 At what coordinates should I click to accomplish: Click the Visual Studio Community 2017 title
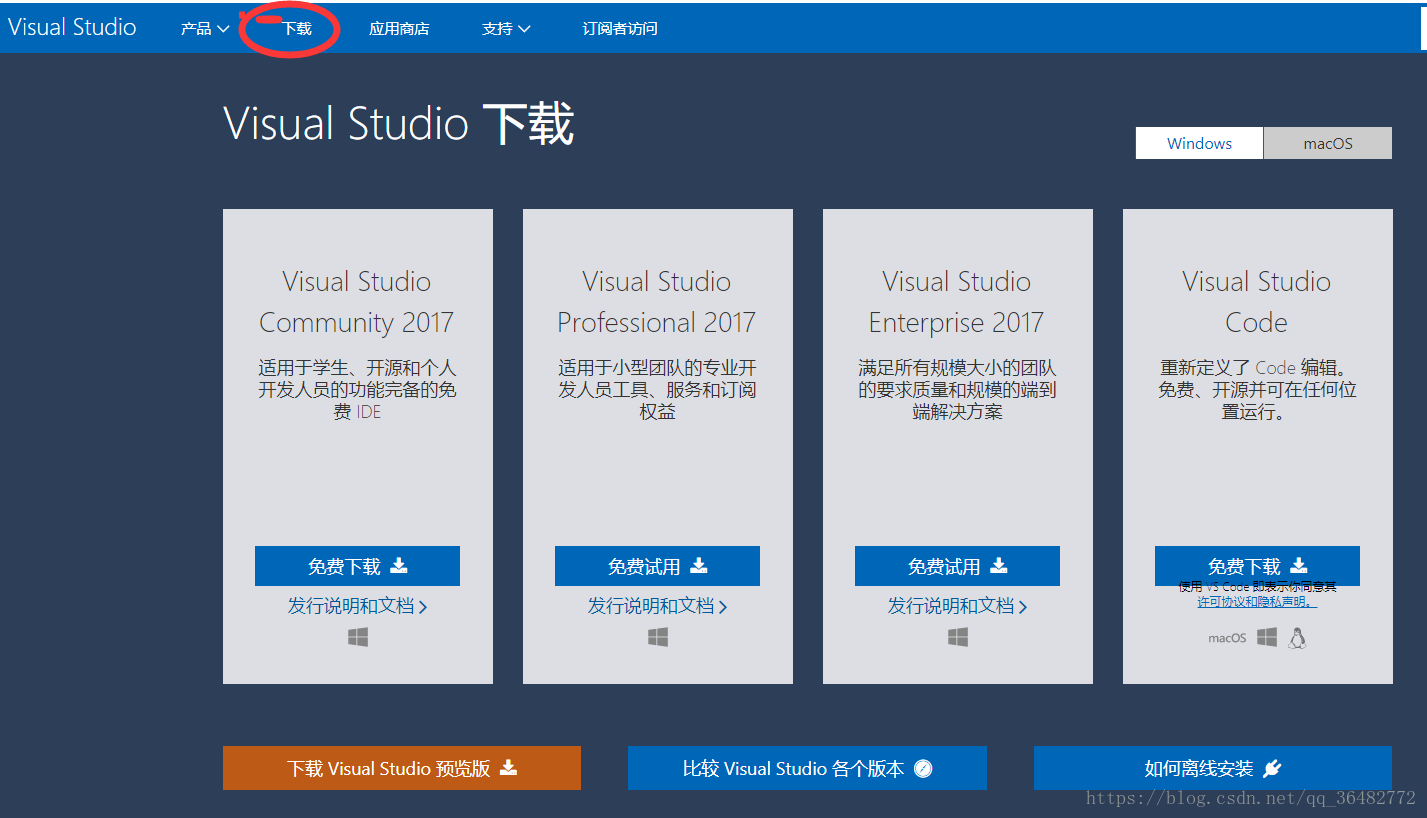357,302
